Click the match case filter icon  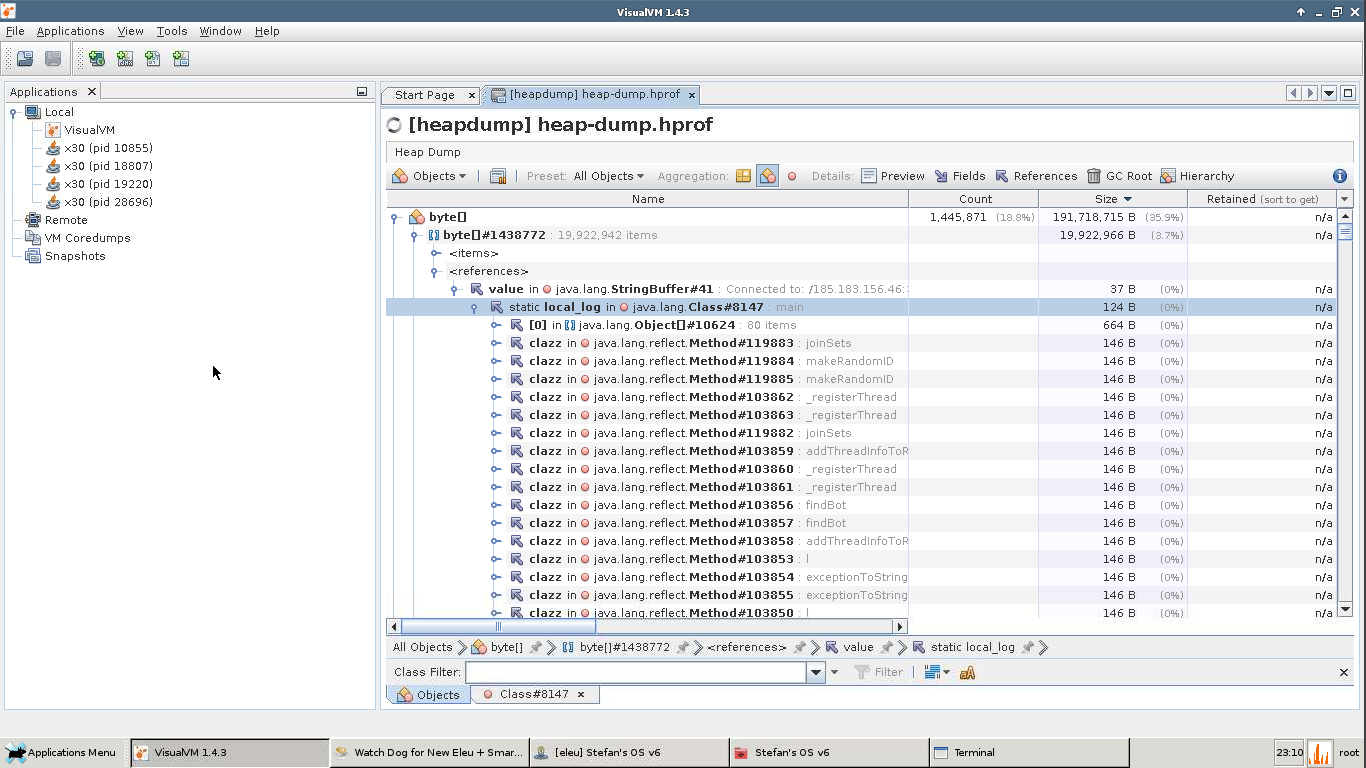967,673
